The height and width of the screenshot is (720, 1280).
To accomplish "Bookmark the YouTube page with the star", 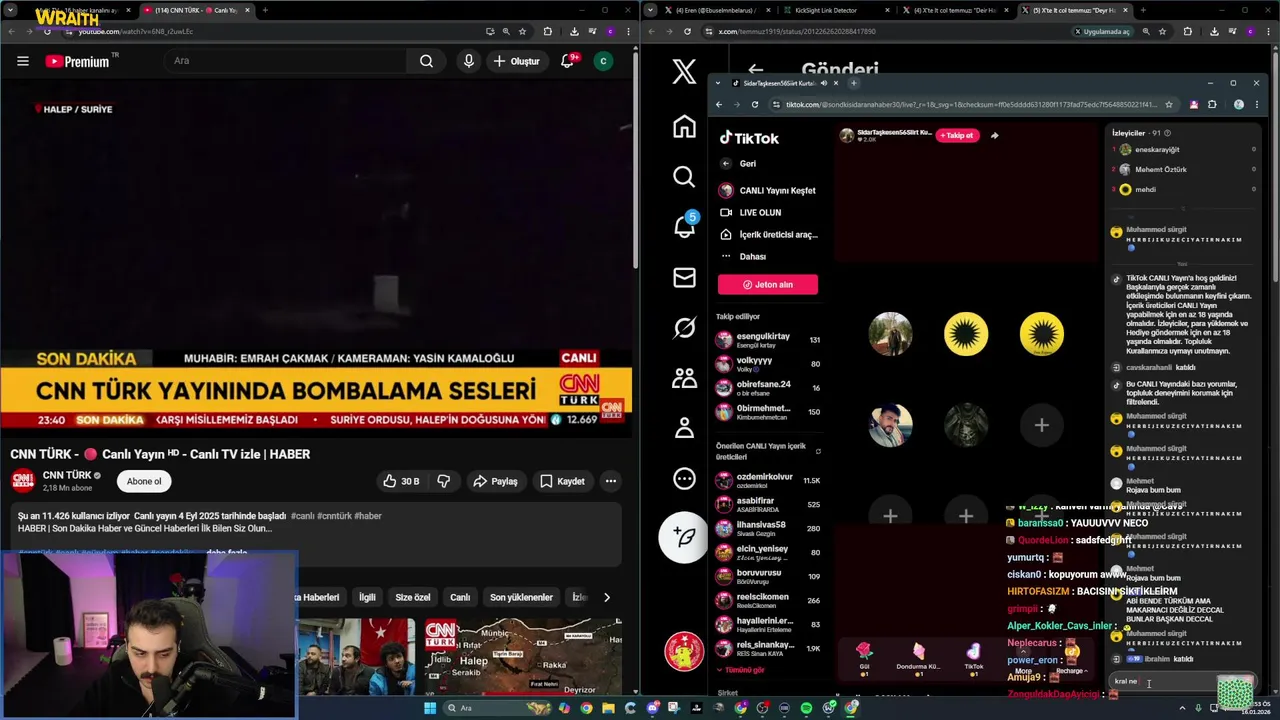I will tap(522, 31).
